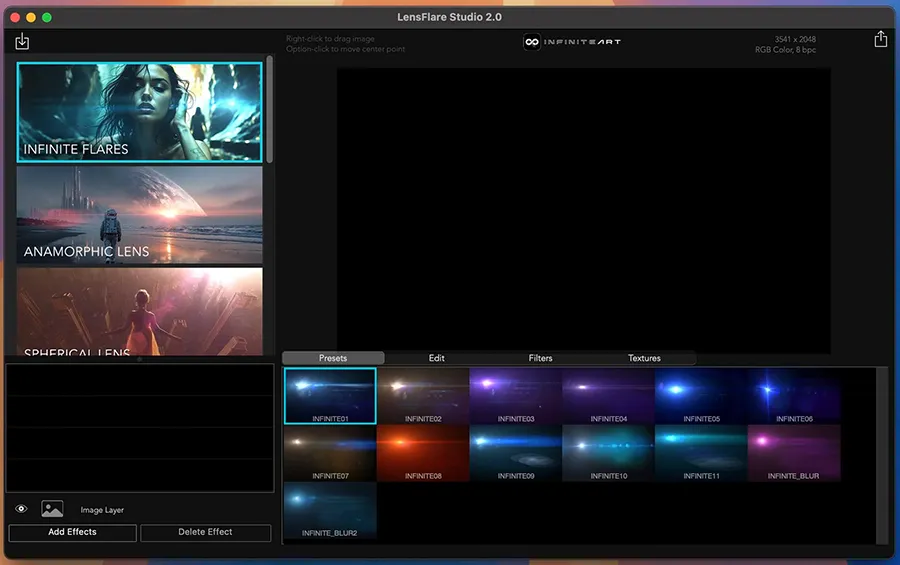Screen dimensions: 900x565
Task: Click the import image icon at top left
Action: pos(23,41)
